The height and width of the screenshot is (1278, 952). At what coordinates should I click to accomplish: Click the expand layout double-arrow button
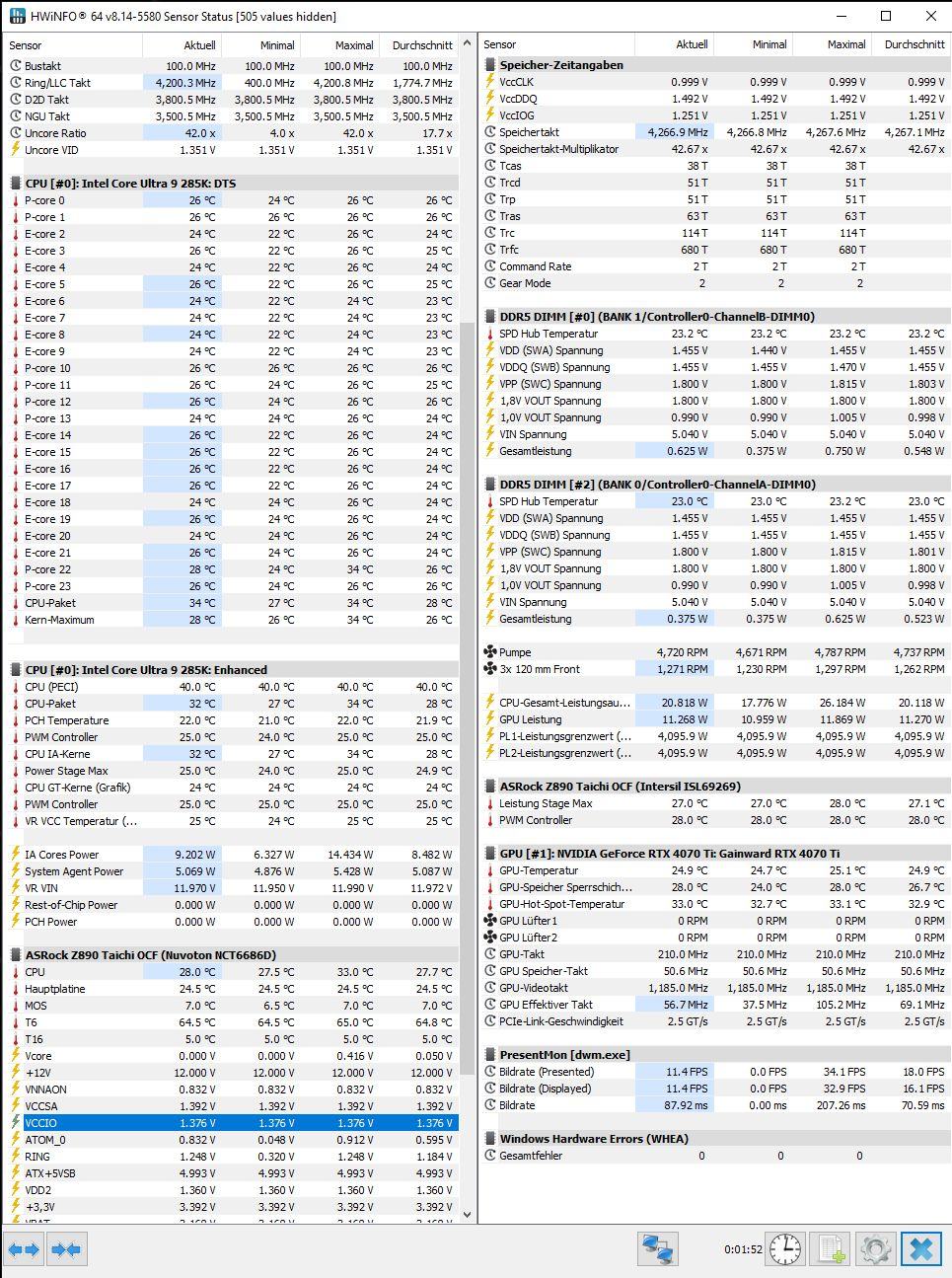pyautogui.click(x=24, y=1249)
